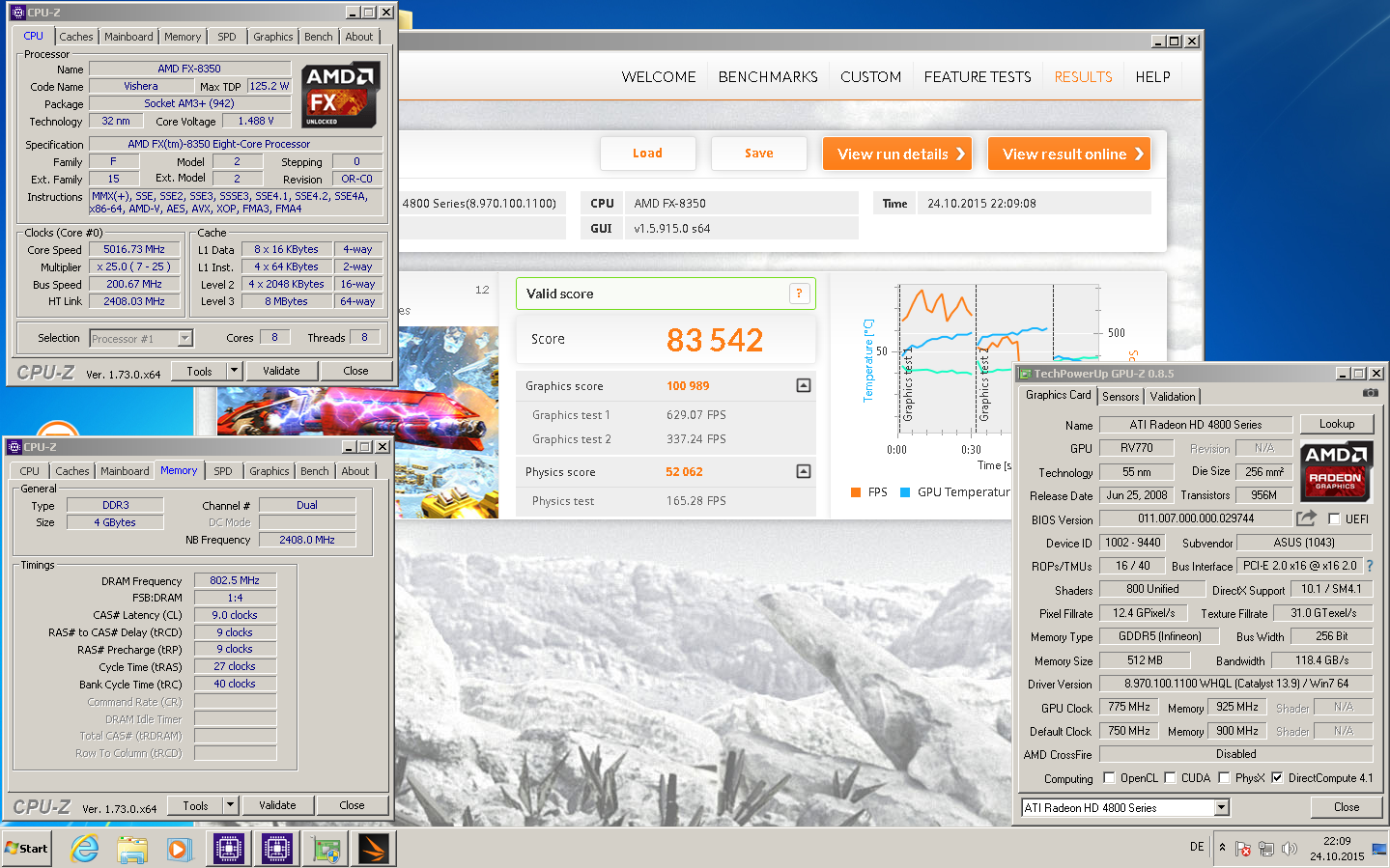The height and width of the screenshot is (868, 1390).
Task: Open Mainboard tab in Memory CPU-Z window
Action: (125, 471)
